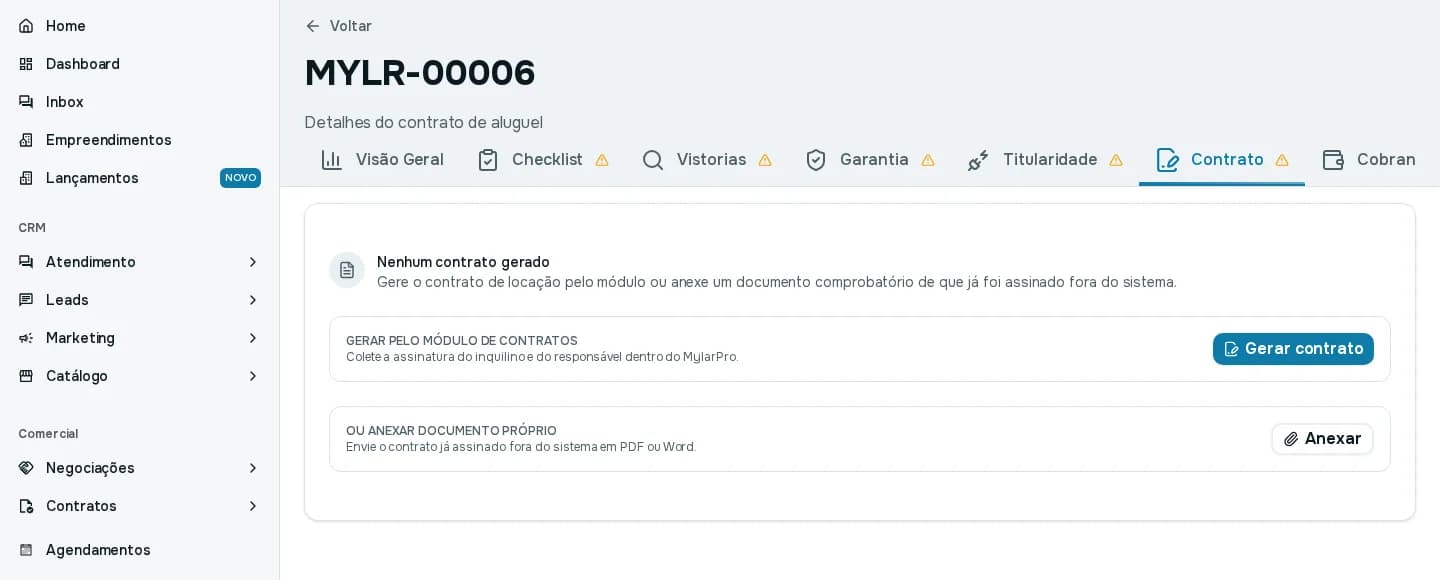Click the back arrow icon beside Voltar
Viewport: 1440px width, 580px height.
click(313, 26)
